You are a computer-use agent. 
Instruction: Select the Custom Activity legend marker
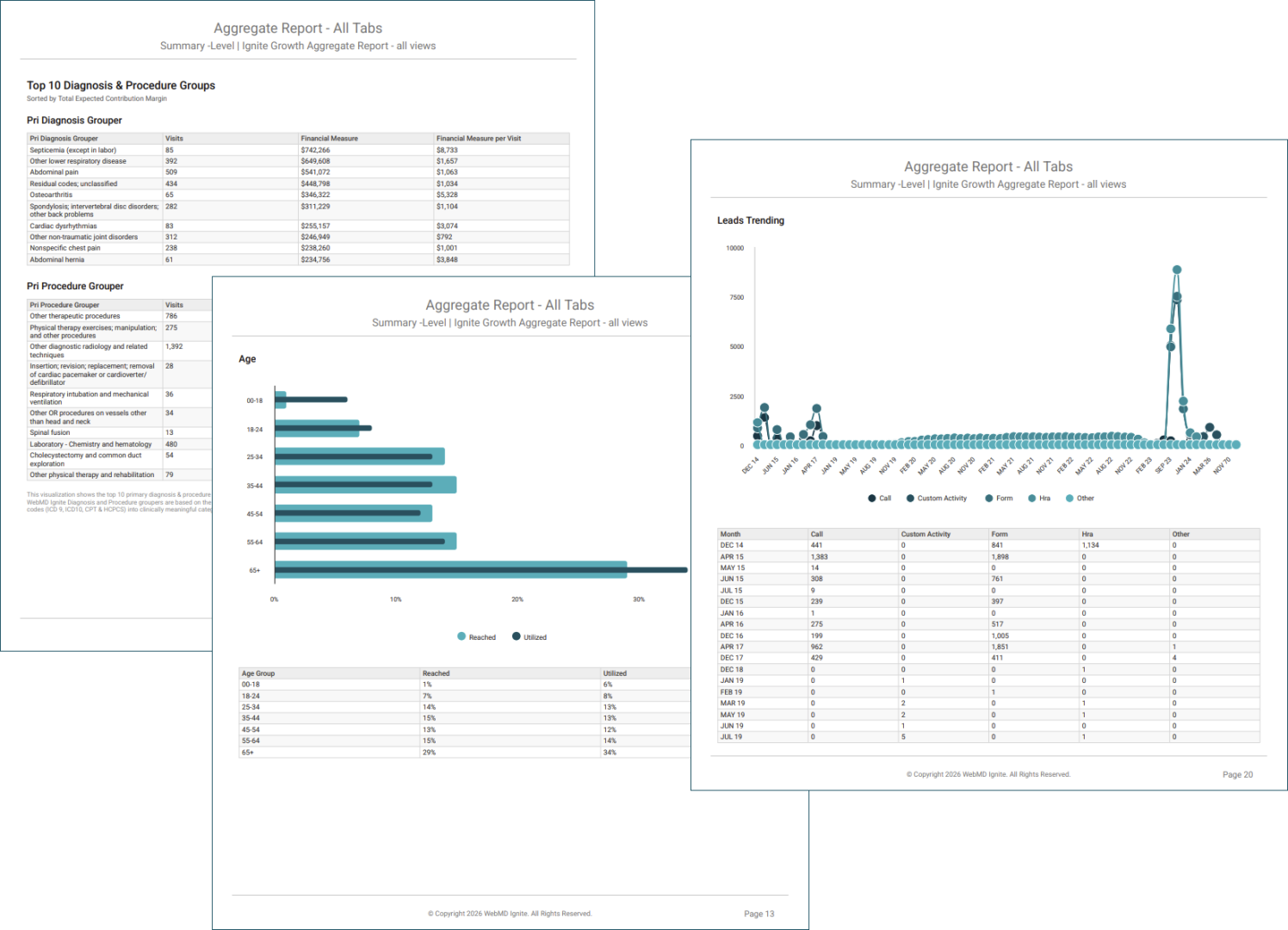(910, 498)
